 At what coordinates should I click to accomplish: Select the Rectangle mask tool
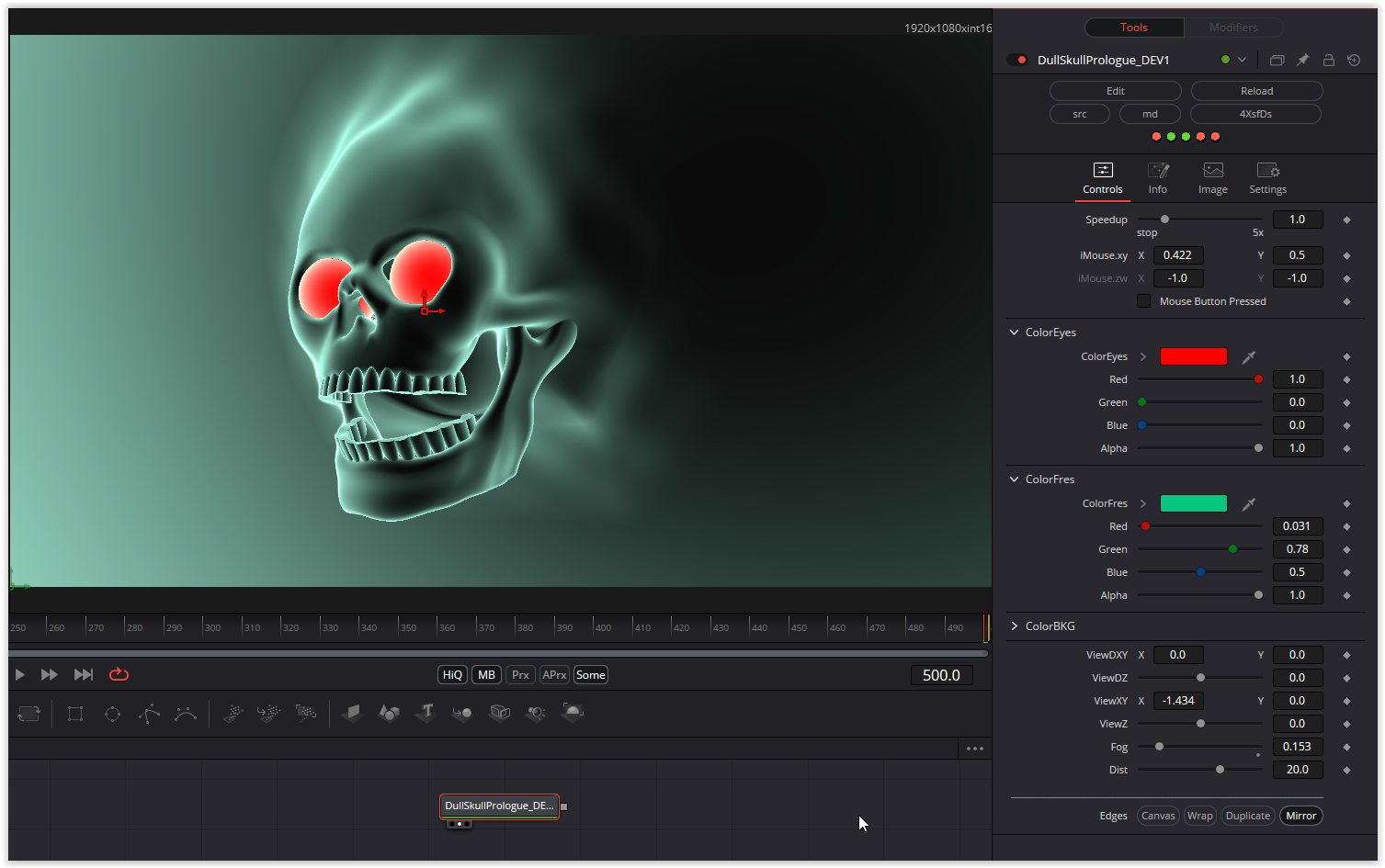tap(75, 714)
